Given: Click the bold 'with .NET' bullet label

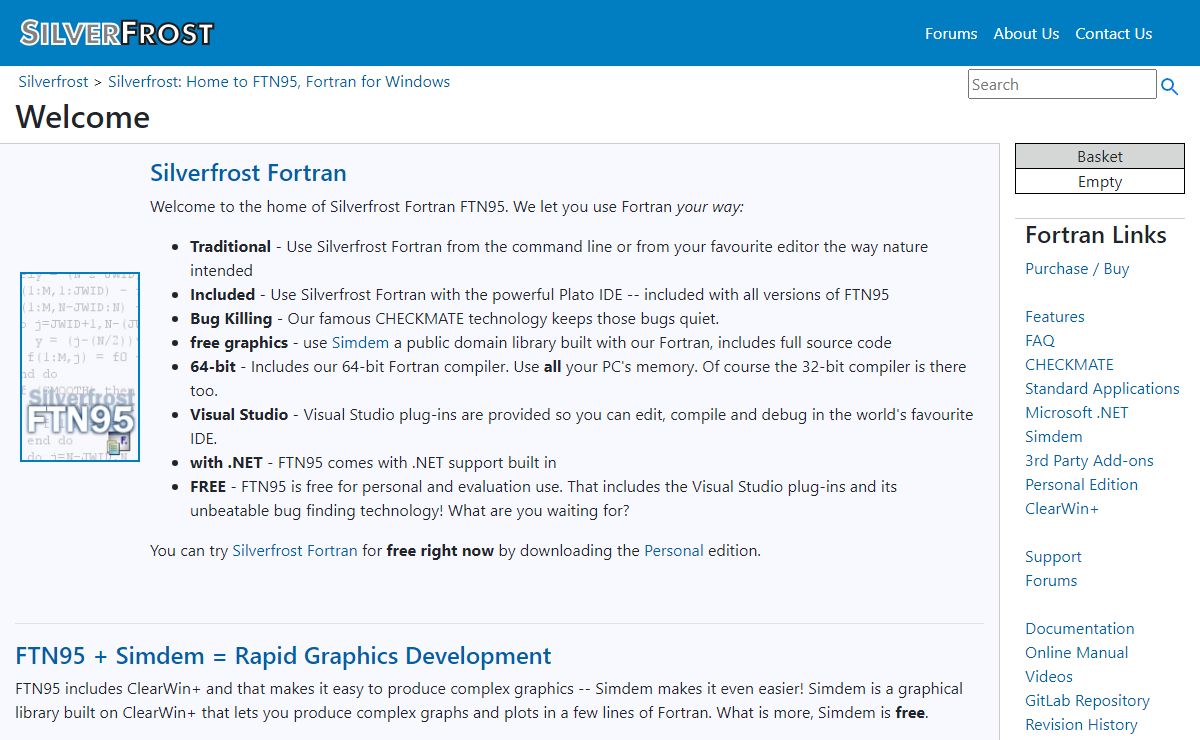Looking at the screenshot, I should pyautogui.click(x=226, y=462).
